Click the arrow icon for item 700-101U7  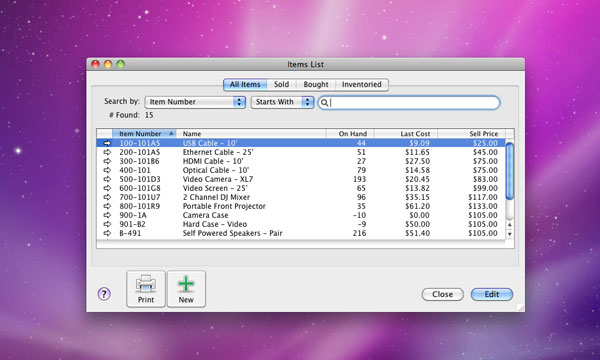coord(107,197)
